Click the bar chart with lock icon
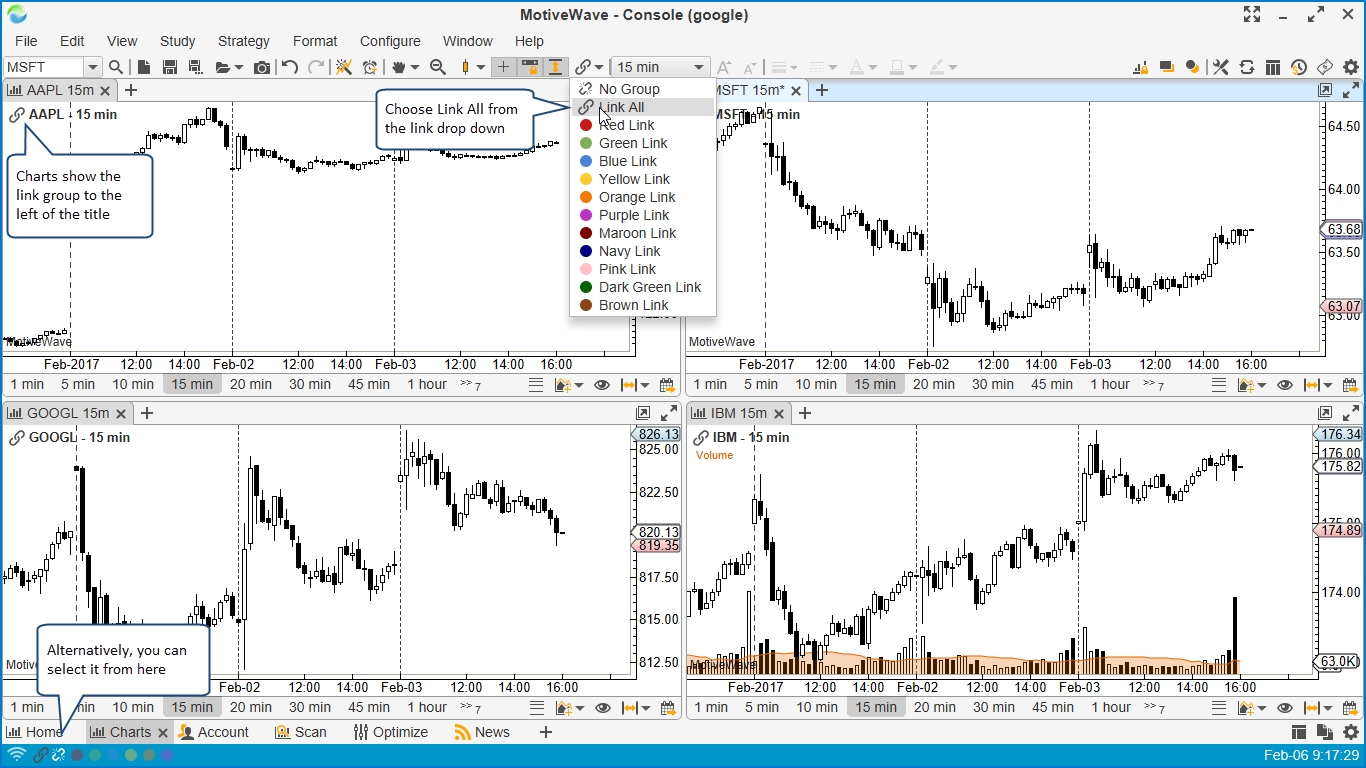The image size is (1366, 768). (1141, 67)
